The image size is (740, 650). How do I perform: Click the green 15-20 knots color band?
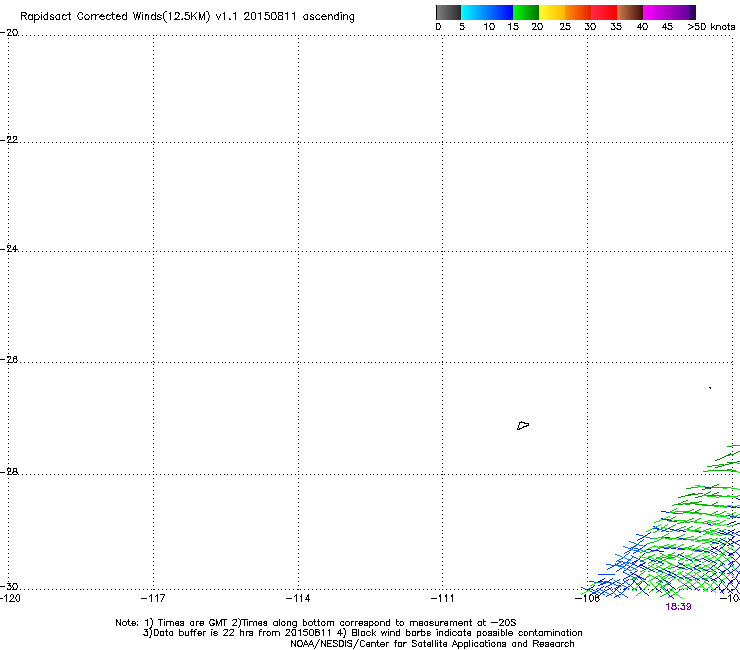526,12
